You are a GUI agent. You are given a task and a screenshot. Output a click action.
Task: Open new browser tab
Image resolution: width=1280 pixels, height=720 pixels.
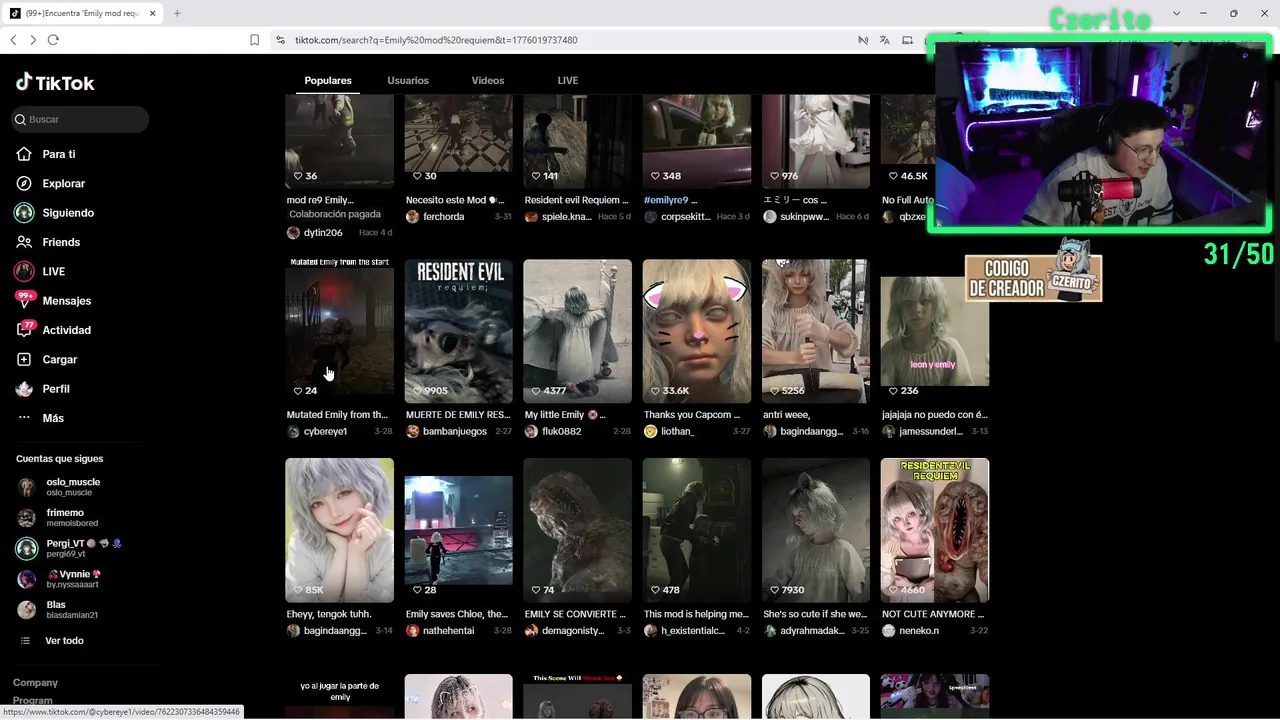pyautogui.click(x=177, y=13)
